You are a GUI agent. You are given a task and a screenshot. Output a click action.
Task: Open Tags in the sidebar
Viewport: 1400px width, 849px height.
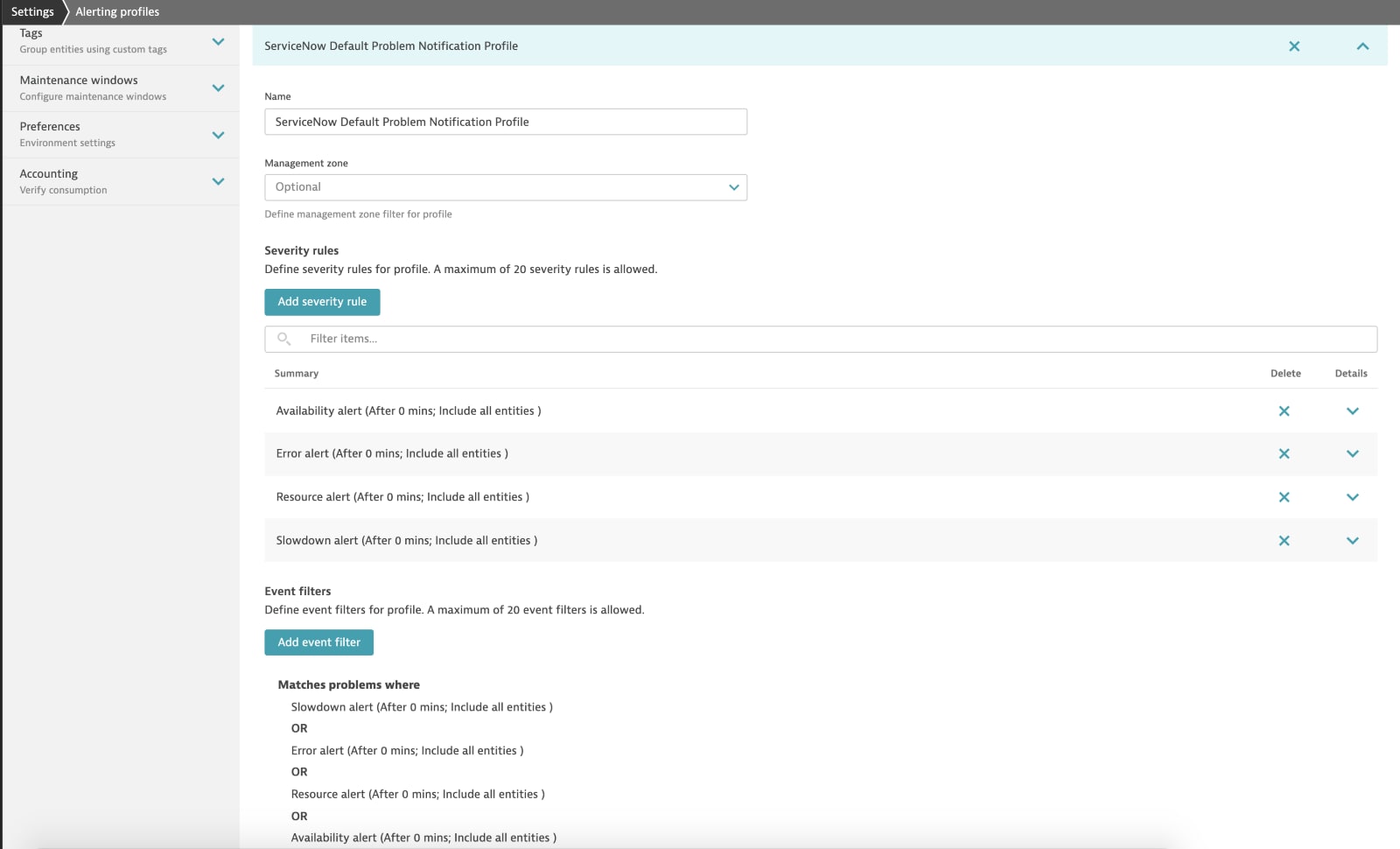(x=31, y=33)
